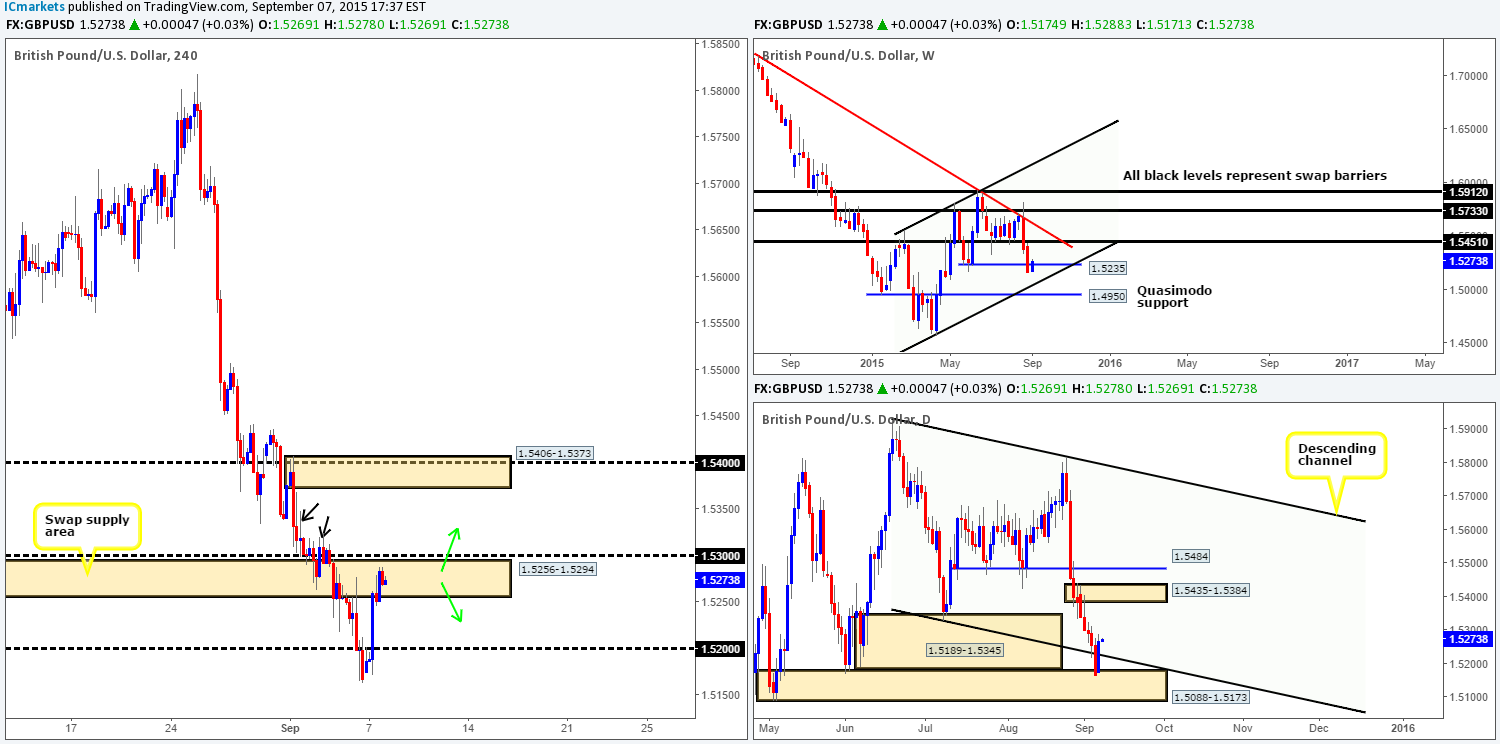Click the 1.45000 label on weekly price axis

tap(1467, 344)
